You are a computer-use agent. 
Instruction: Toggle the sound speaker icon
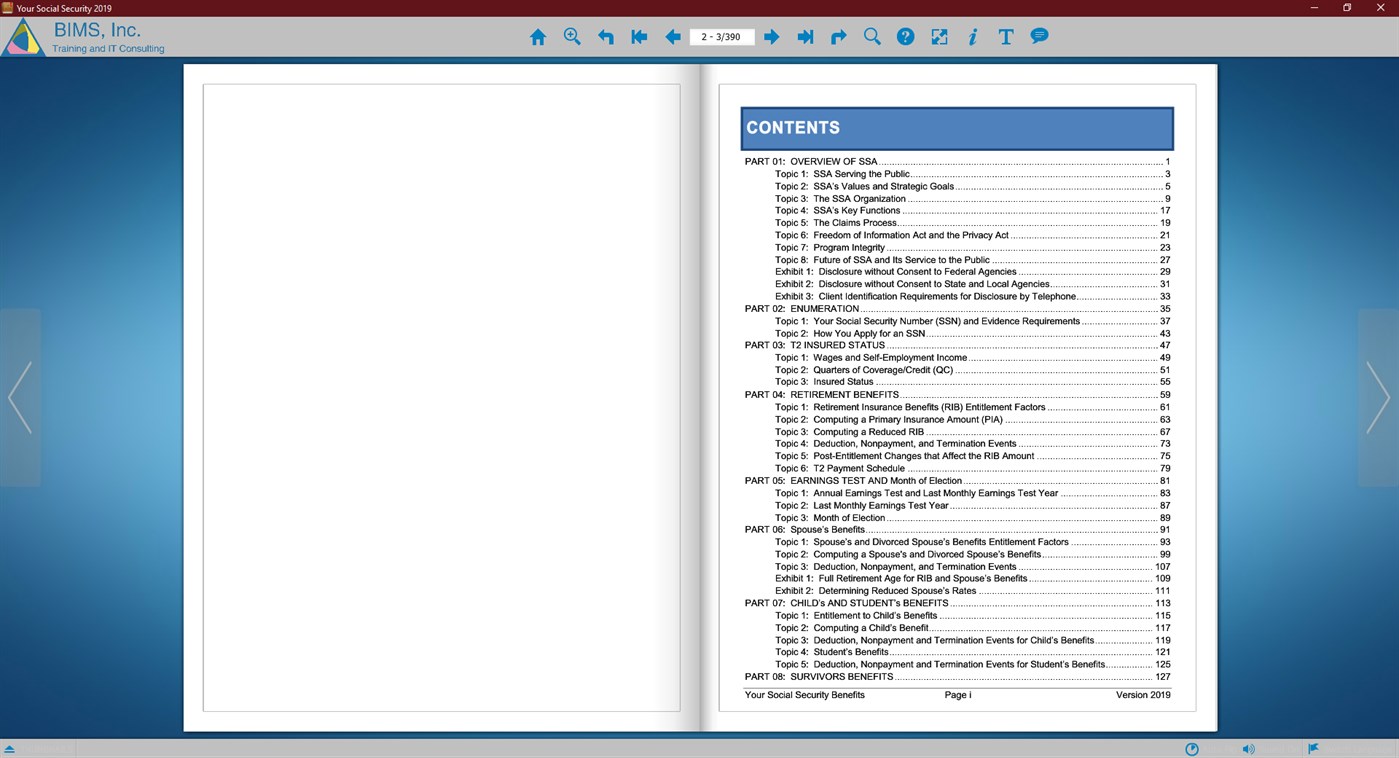tap(1248, 749)
